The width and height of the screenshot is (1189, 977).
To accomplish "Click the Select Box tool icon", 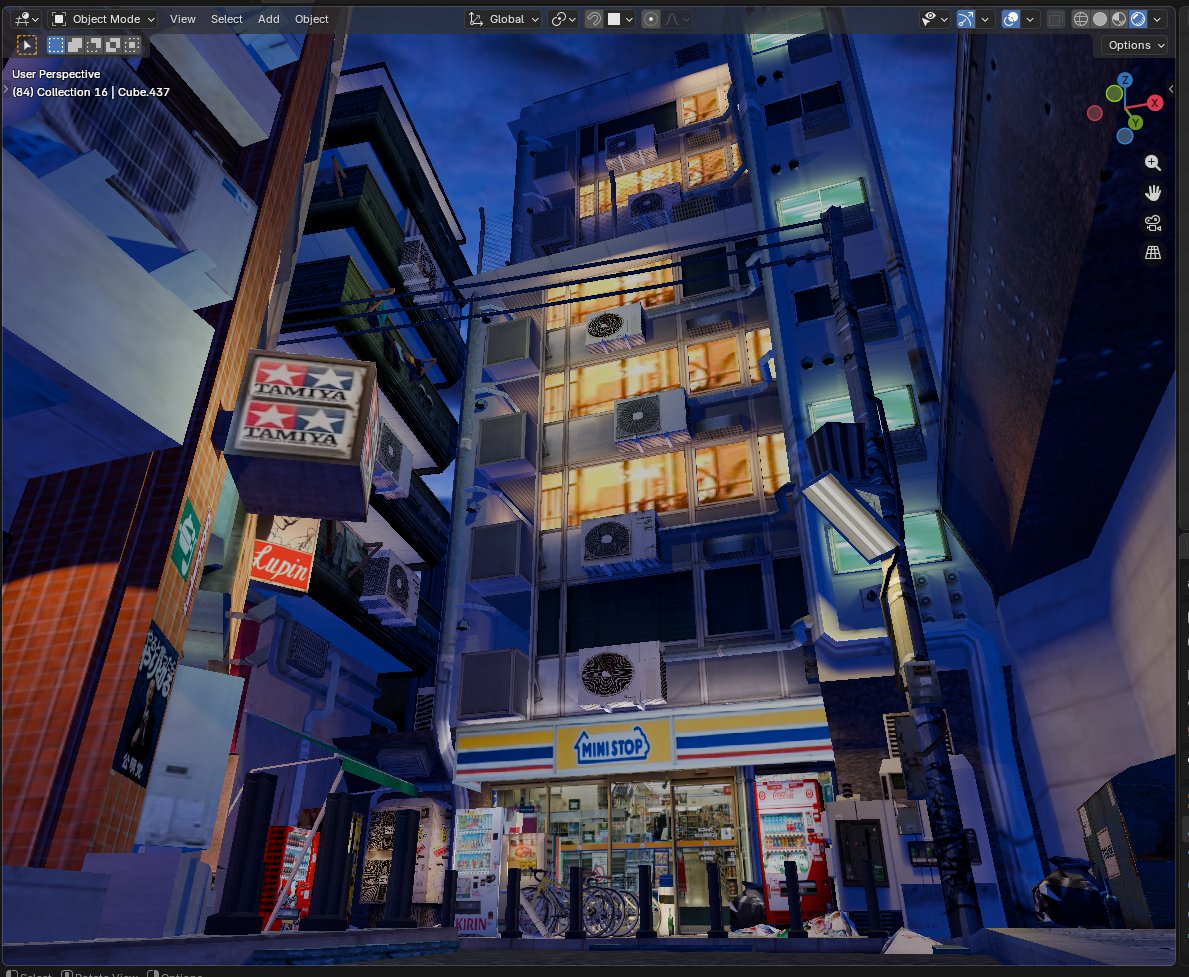I will click(27, 46).
